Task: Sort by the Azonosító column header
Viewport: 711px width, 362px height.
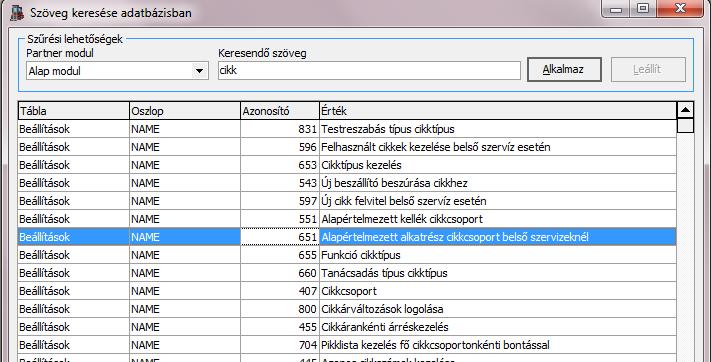Action: point(280,111)
